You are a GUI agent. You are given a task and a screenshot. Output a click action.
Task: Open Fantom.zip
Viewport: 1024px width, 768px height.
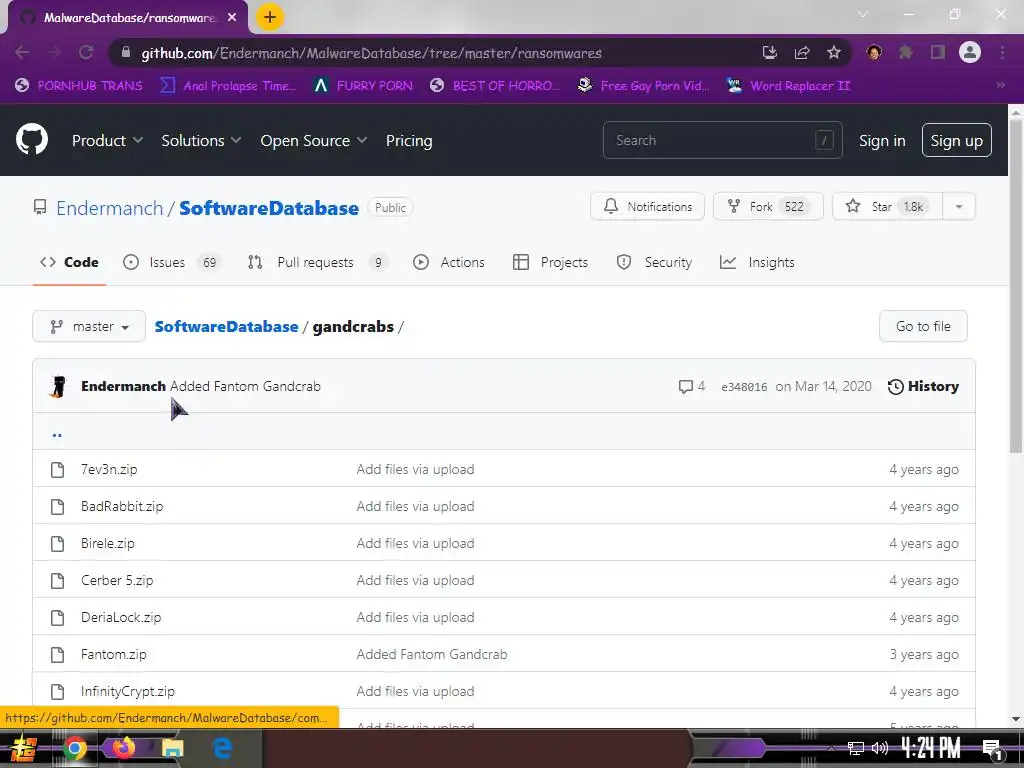pyautogui.click(x=114, y=654)
